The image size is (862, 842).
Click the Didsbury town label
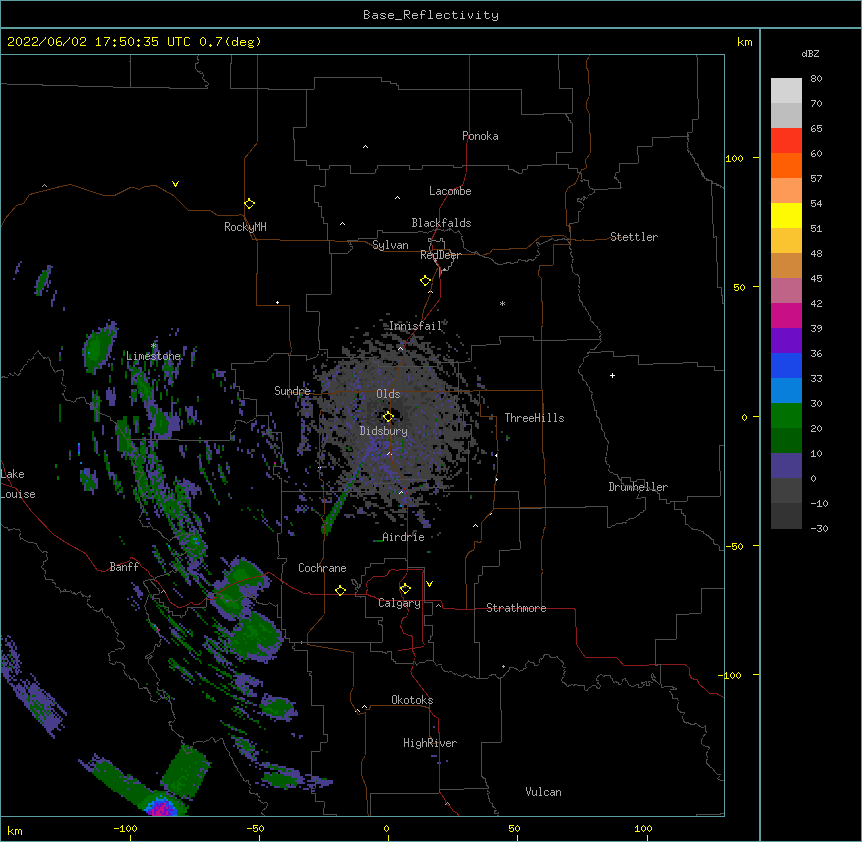[x=384, y=431]
